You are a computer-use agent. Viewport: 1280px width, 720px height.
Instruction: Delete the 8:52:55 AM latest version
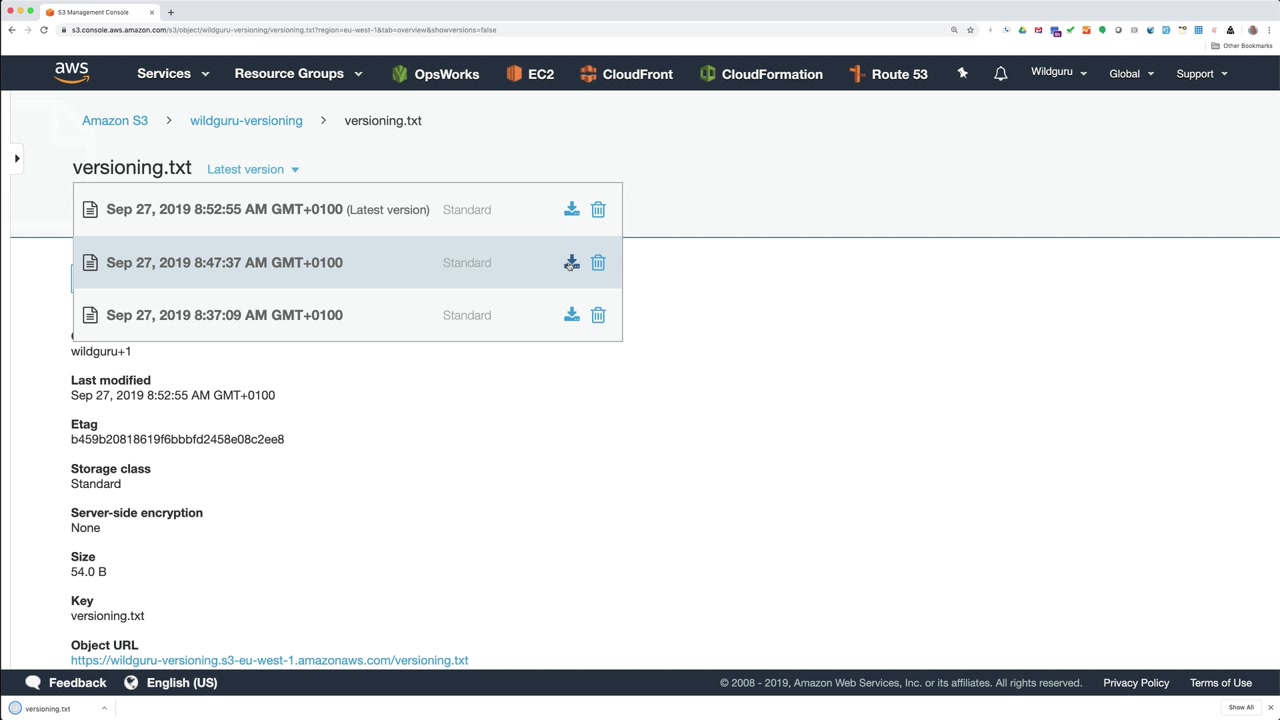tap(598, 209)
